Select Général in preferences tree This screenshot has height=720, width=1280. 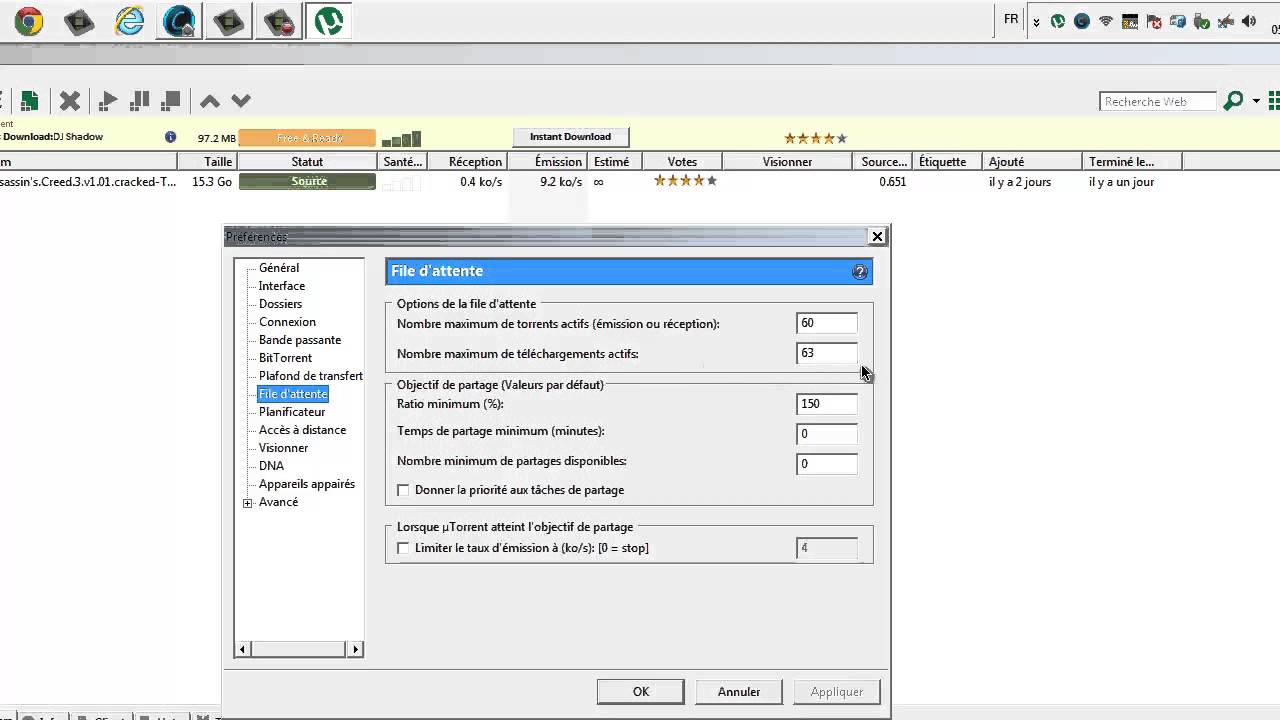pyautogui.click(x=279, y=268)
